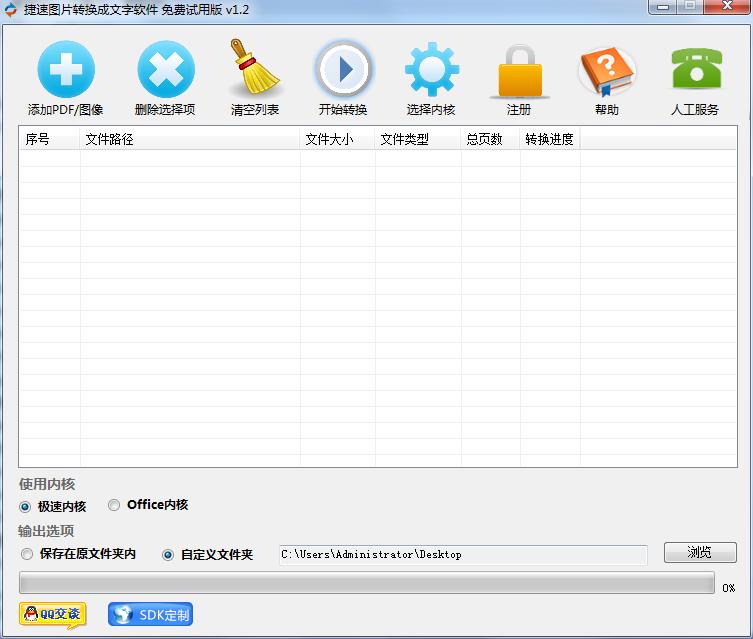
Task: Select the 极速内核 radio button
Action: pyautogui.click(x=25, y=507)
